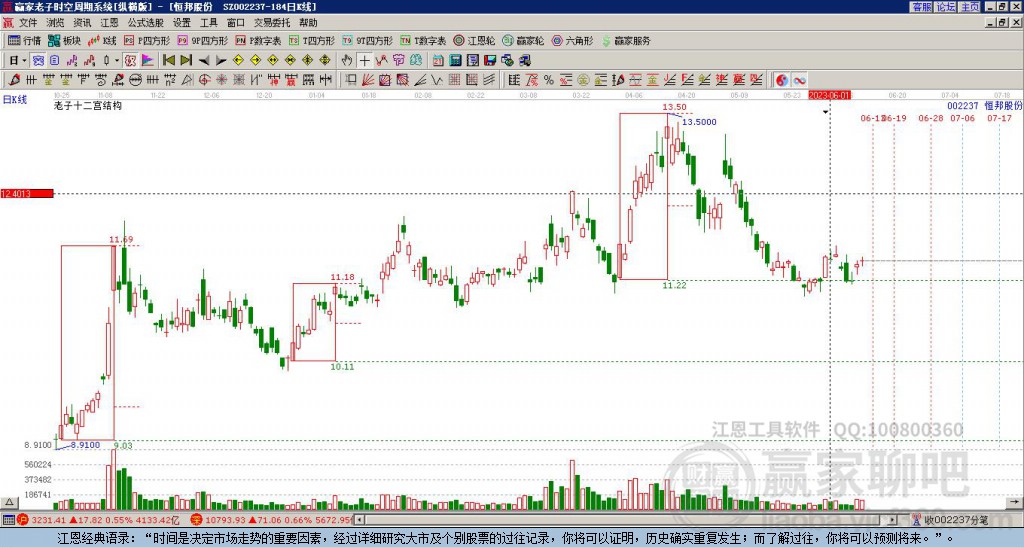
Task: Toggle the crosshair cursor button
Action: pyautogui.click(x=364, y=61)
